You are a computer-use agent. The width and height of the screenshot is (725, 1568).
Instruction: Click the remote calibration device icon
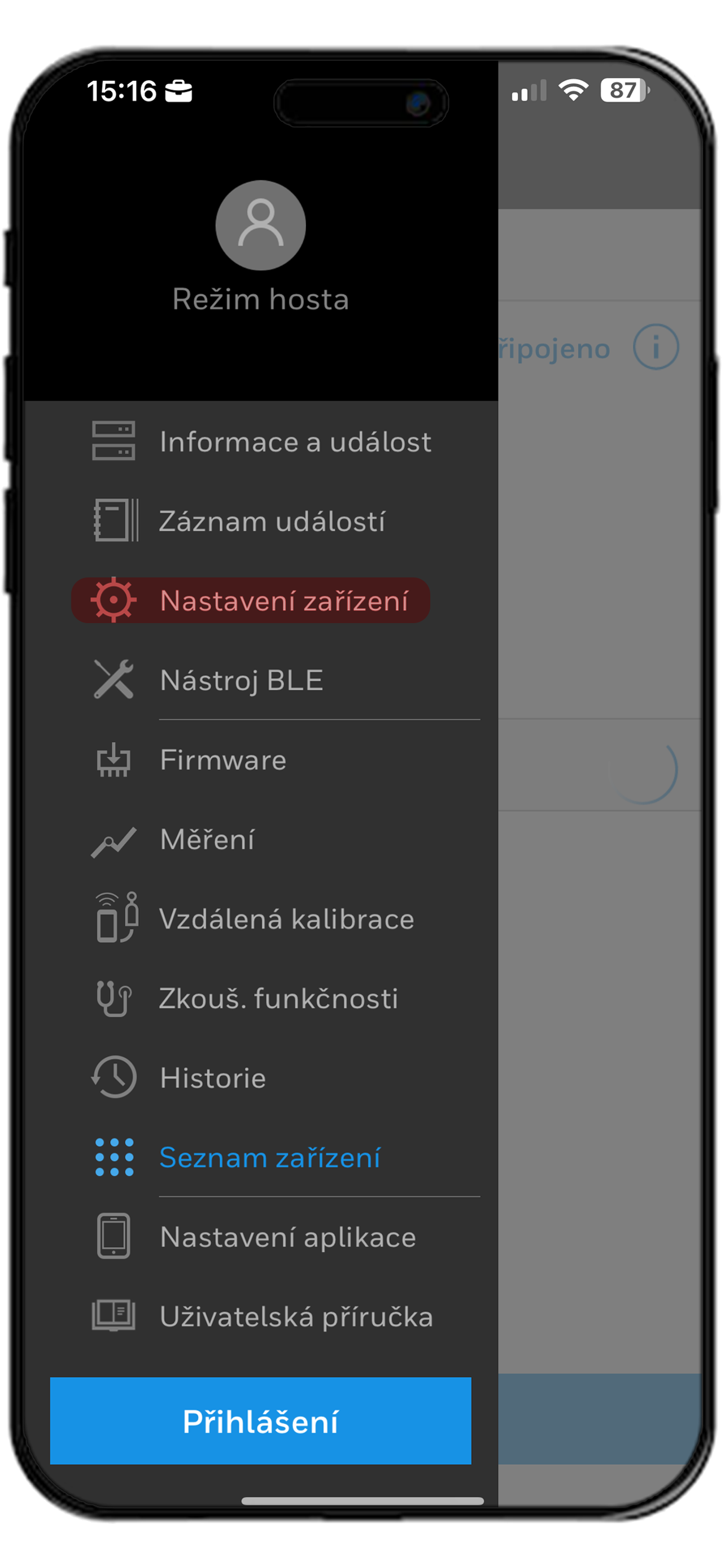(117, 917)
